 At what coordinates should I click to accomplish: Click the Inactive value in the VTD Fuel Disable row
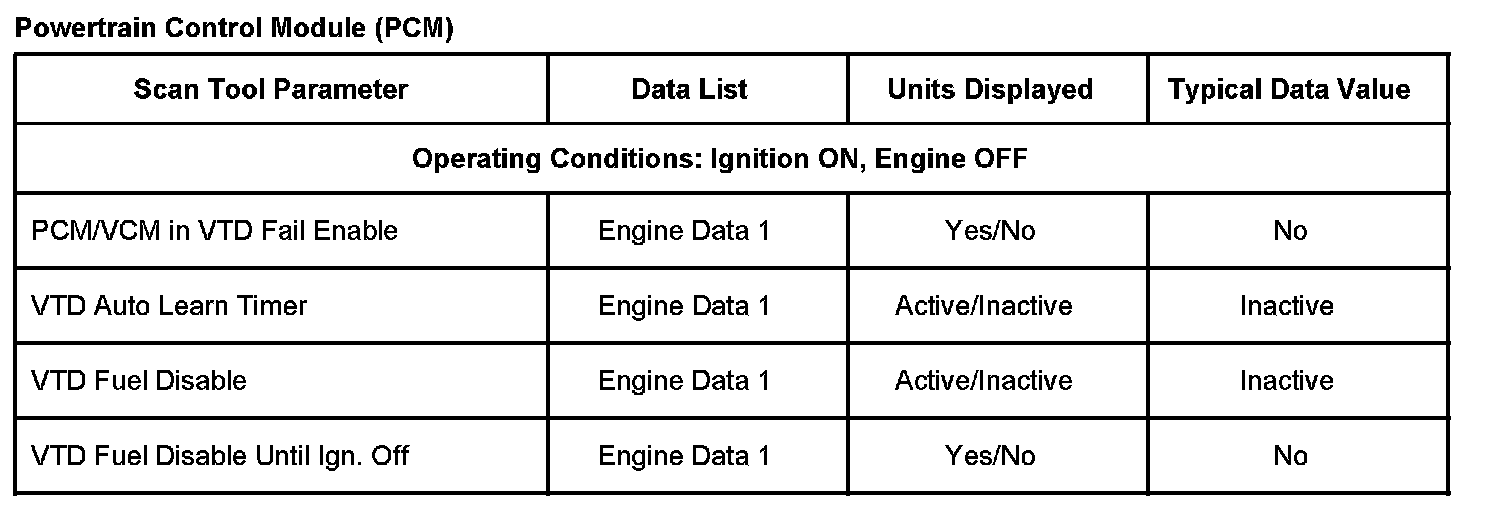[1286, 381]
